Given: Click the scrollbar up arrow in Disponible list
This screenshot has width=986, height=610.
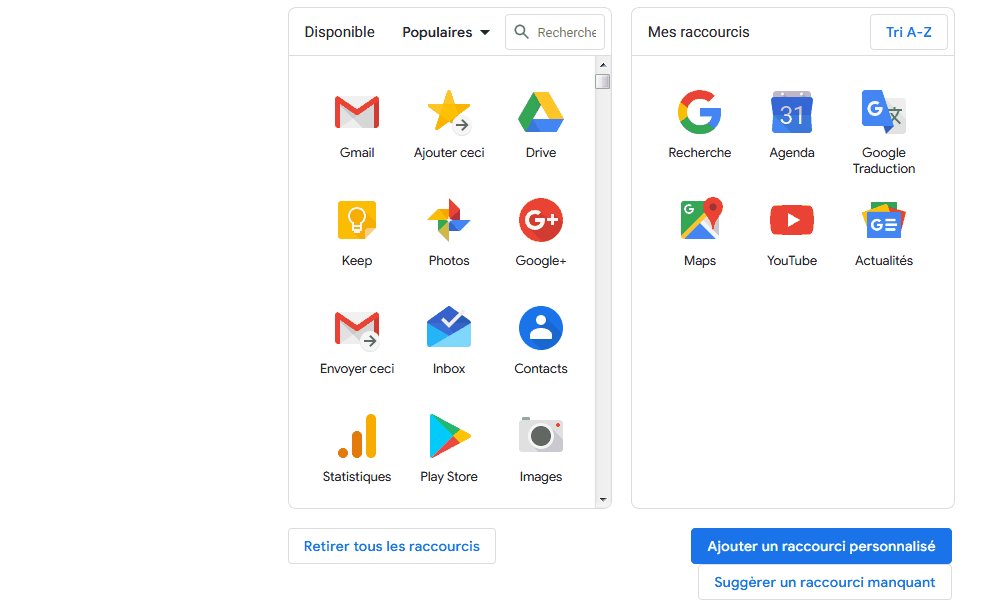Looking at the screenshot, I should (603, 65).
